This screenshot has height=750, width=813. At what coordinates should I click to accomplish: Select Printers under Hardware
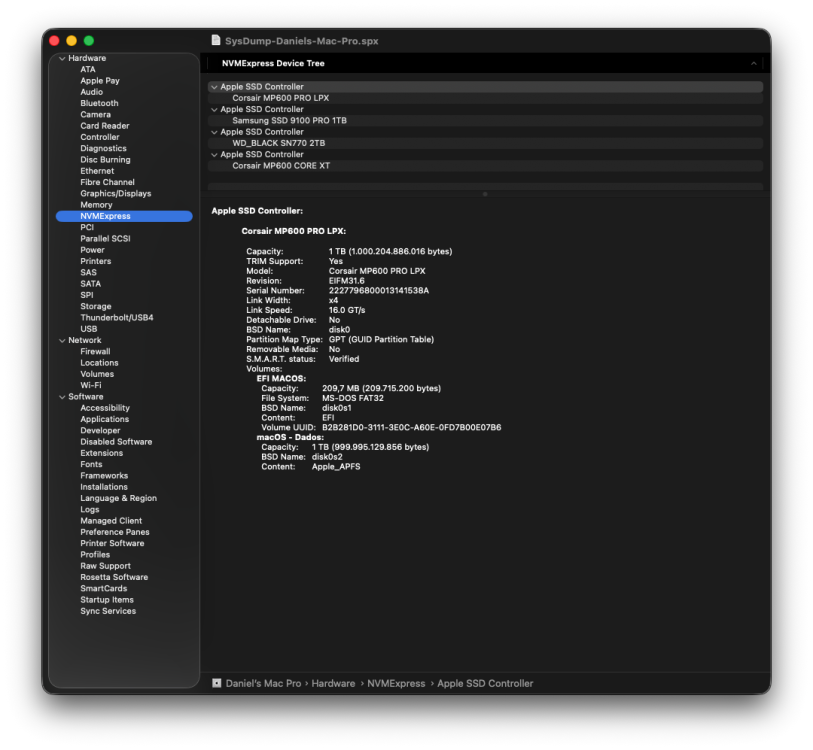[x=95, y=261]
